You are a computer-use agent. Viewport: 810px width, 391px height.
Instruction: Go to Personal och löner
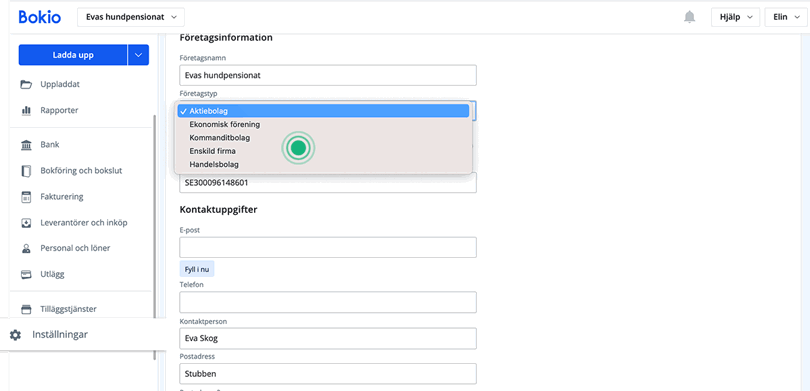(x=75, y=248)
